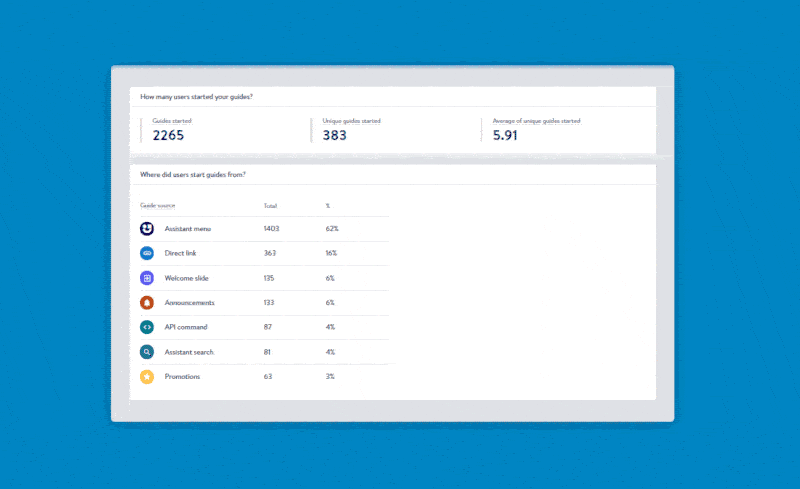This screenshot has width=800, height=489.
Task: Click the 'Guide source' column header
Action: coord(158,206)
